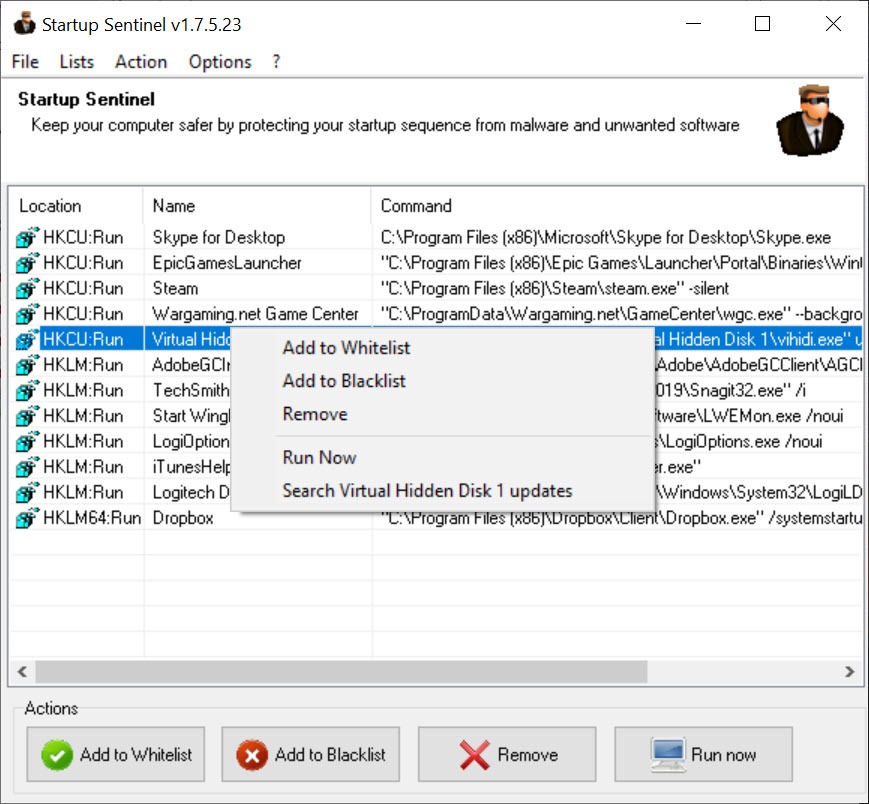
Task: Click the wgc.exe command path cell
Action: (621, 314)
